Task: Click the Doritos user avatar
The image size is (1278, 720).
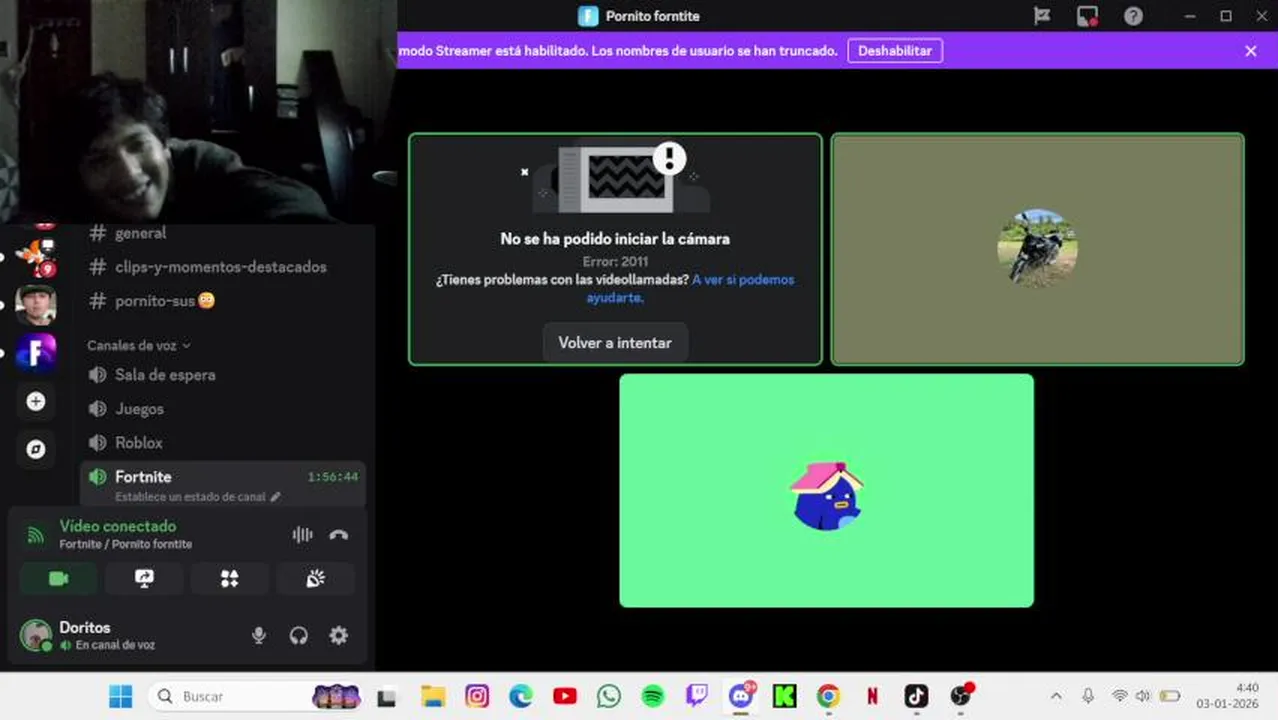Action: tap(36, 635)
